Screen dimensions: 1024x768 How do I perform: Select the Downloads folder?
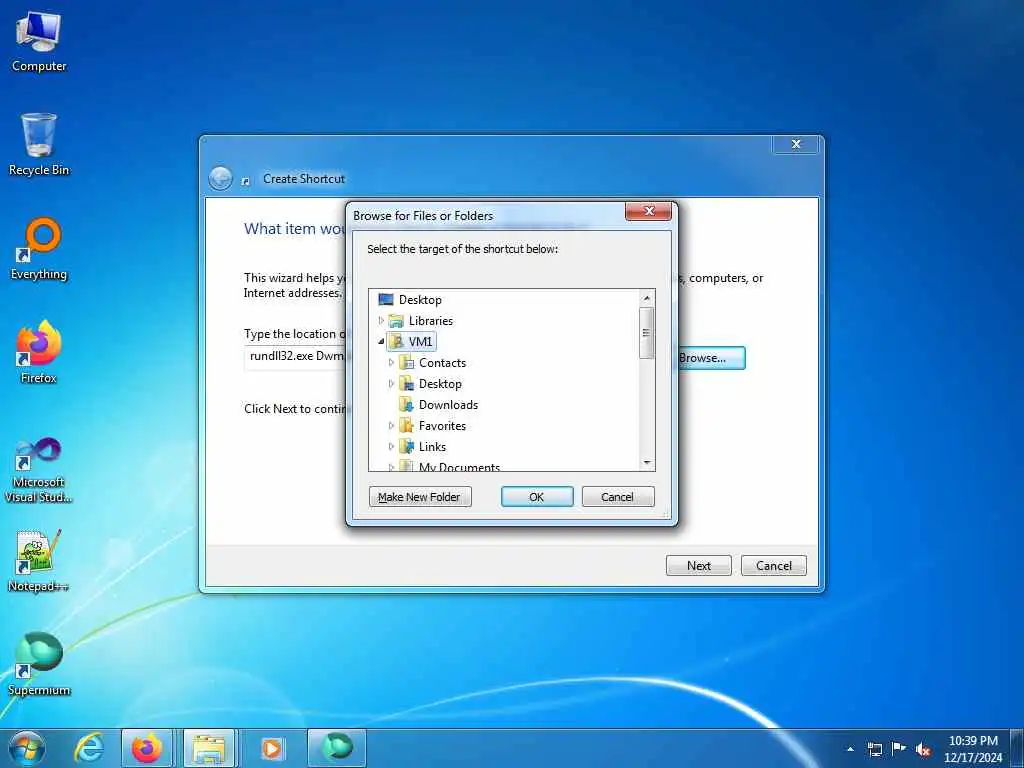(438, 404)
